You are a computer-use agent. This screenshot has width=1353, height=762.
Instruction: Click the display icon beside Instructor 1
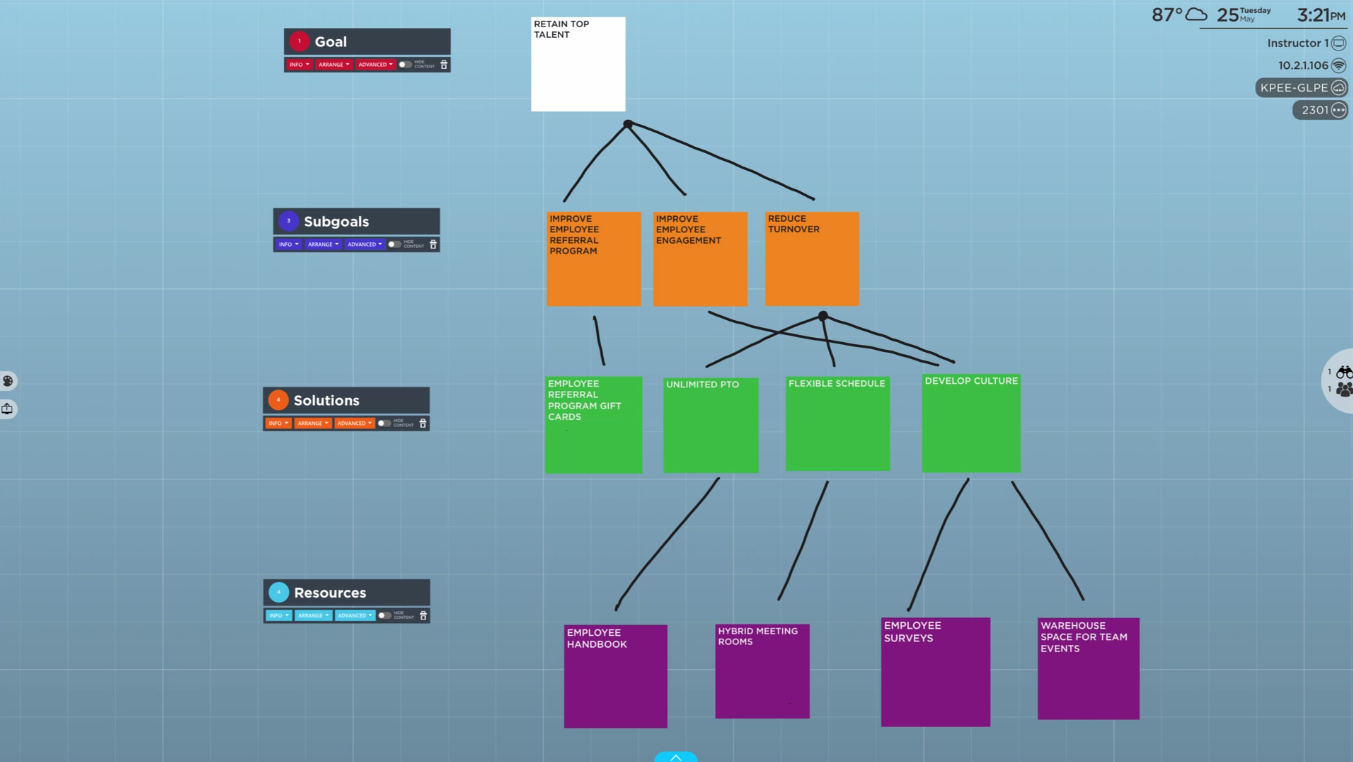1338,43
